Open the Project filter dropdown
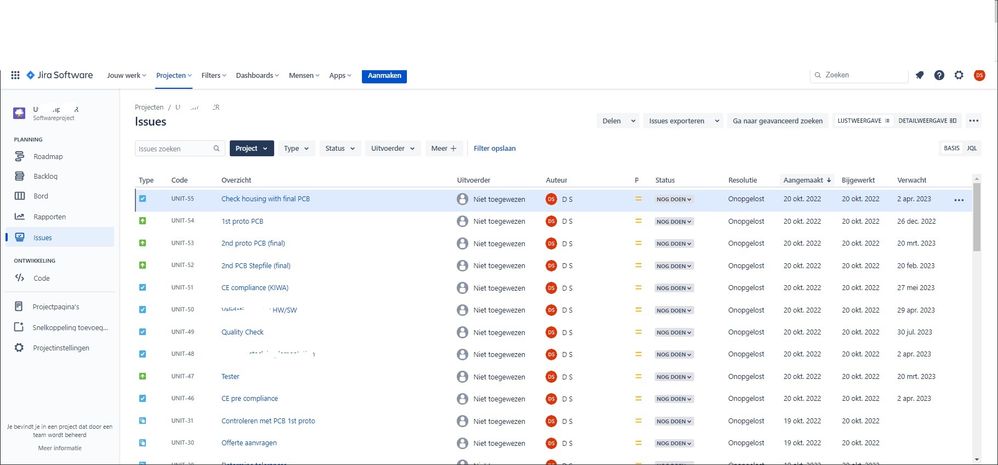This screenshot has height=465, width=998. coord(252,148)
